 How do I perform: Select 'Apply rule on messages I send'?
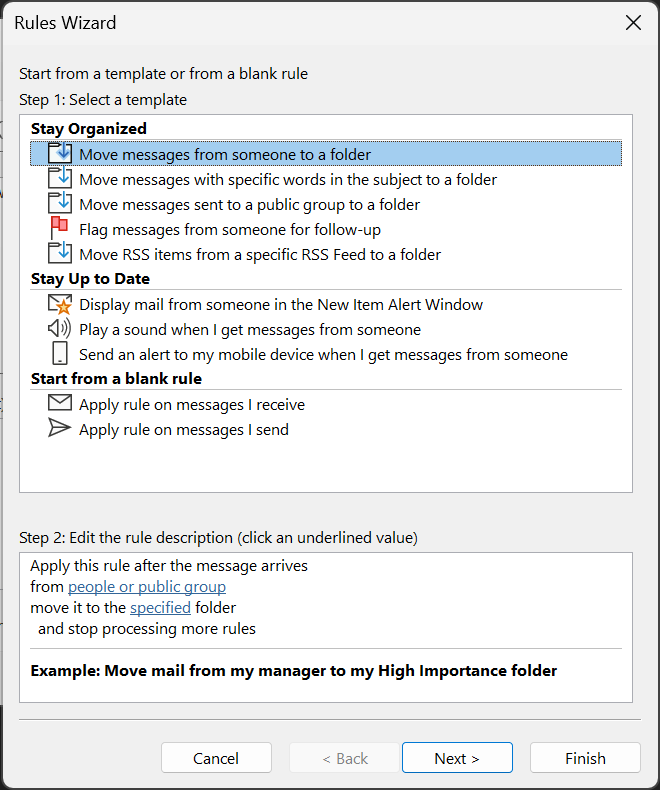click(184, 430)
